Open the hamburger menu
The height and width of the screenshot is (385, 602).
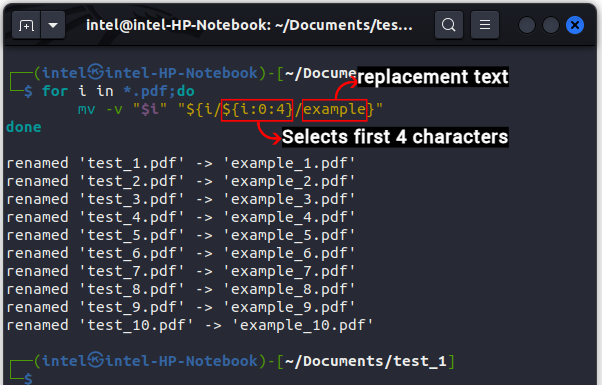click(485, 25)
